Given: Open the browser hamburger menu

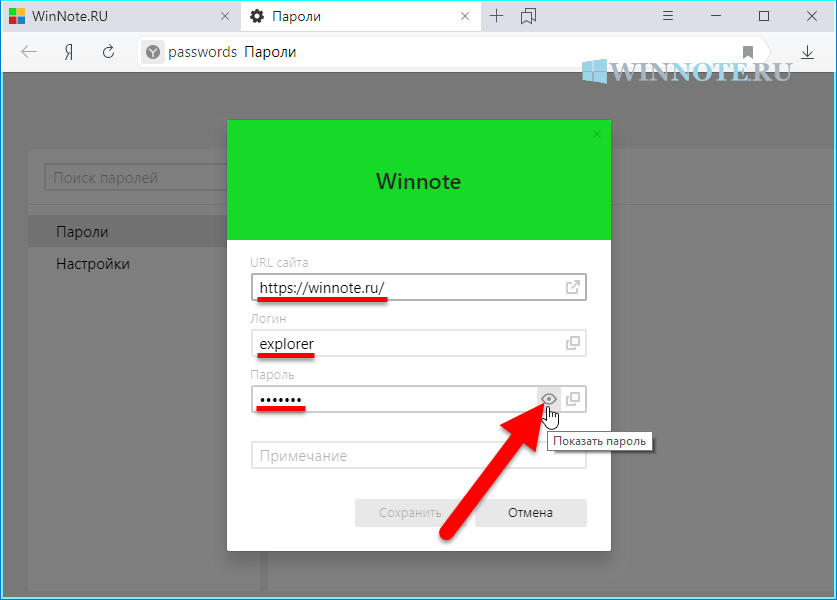Looking at the screenshot, I should [x=667, y=16].
